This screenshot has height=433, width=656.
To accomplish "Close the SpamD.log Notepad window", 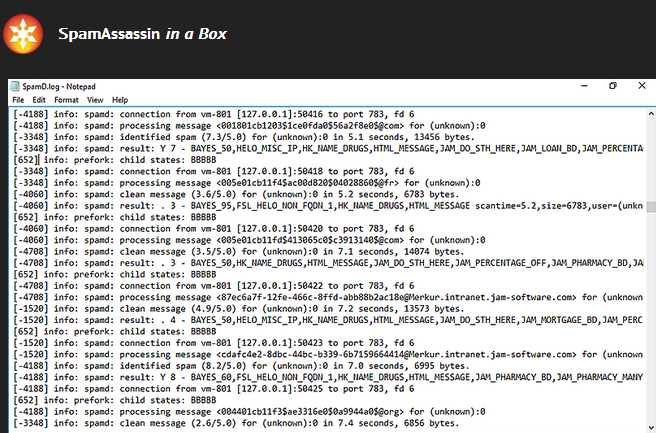I will click(x=642, y=86).
